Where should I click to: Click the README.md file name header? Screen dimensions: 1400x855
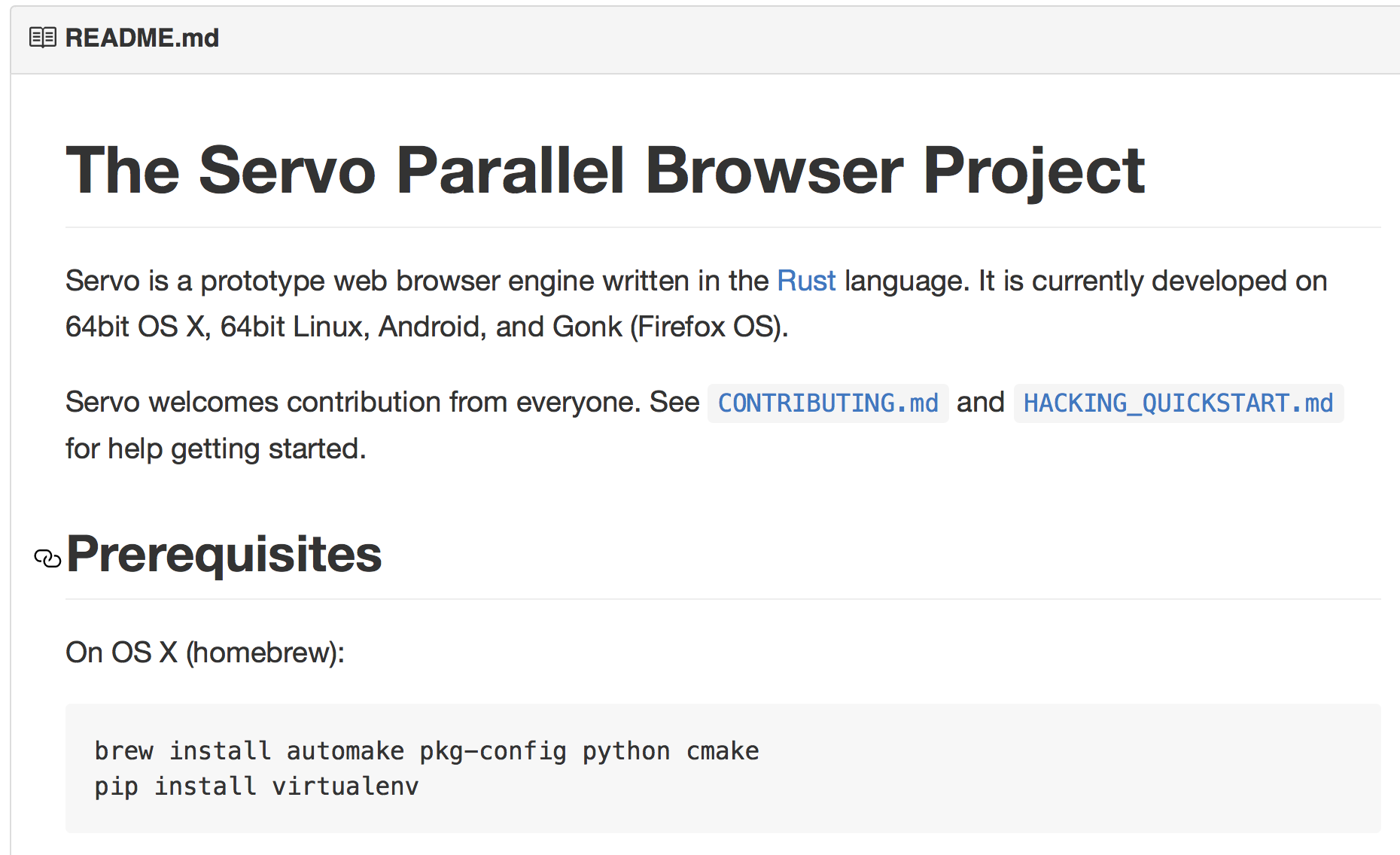pyautogui.click(x=142, y=38)
